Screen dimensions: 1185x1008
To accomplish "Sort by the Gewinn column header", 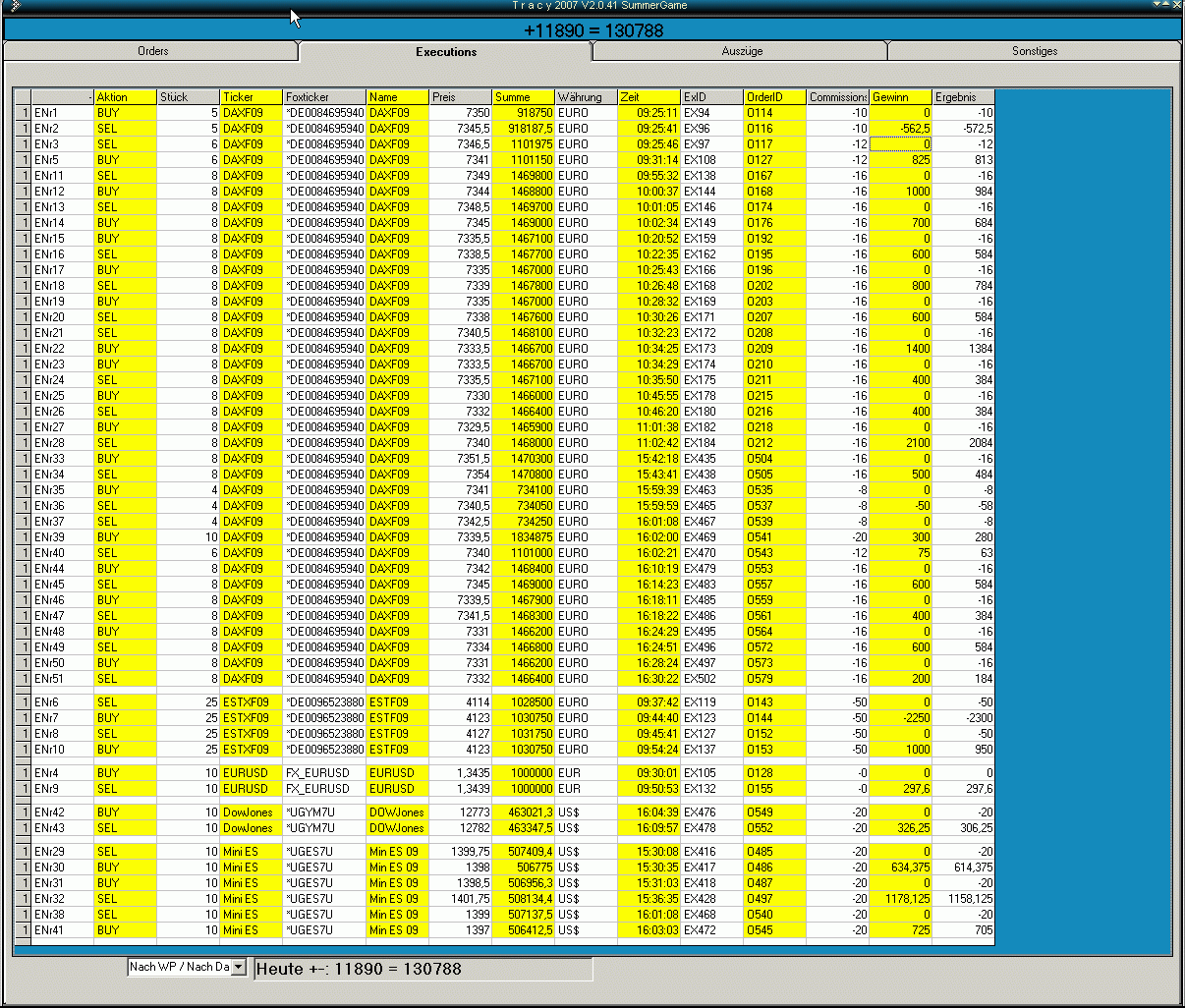I will coord(899,97).
